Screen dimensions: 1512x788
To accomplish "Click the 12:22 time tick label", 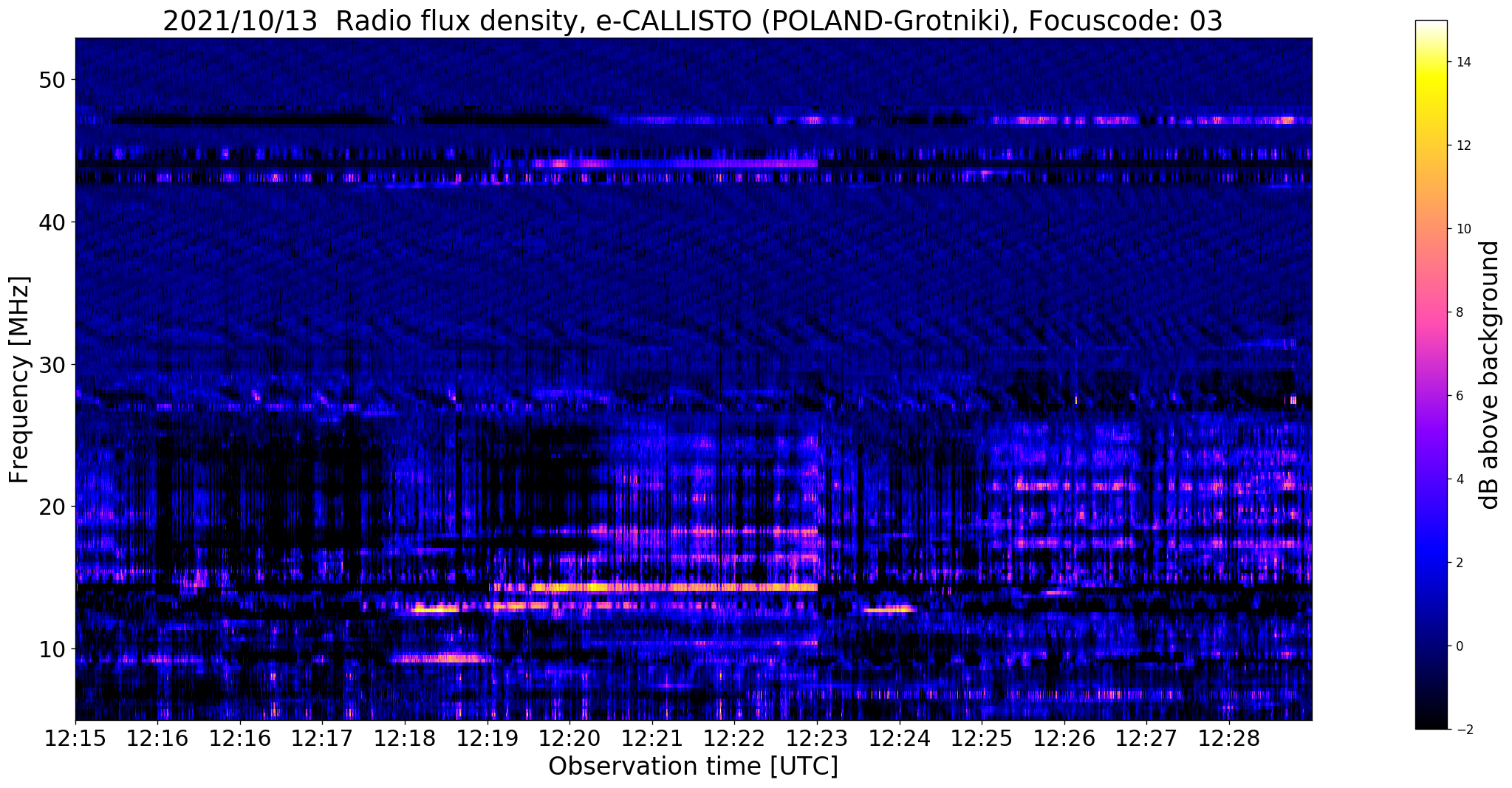I will (735, 739).
